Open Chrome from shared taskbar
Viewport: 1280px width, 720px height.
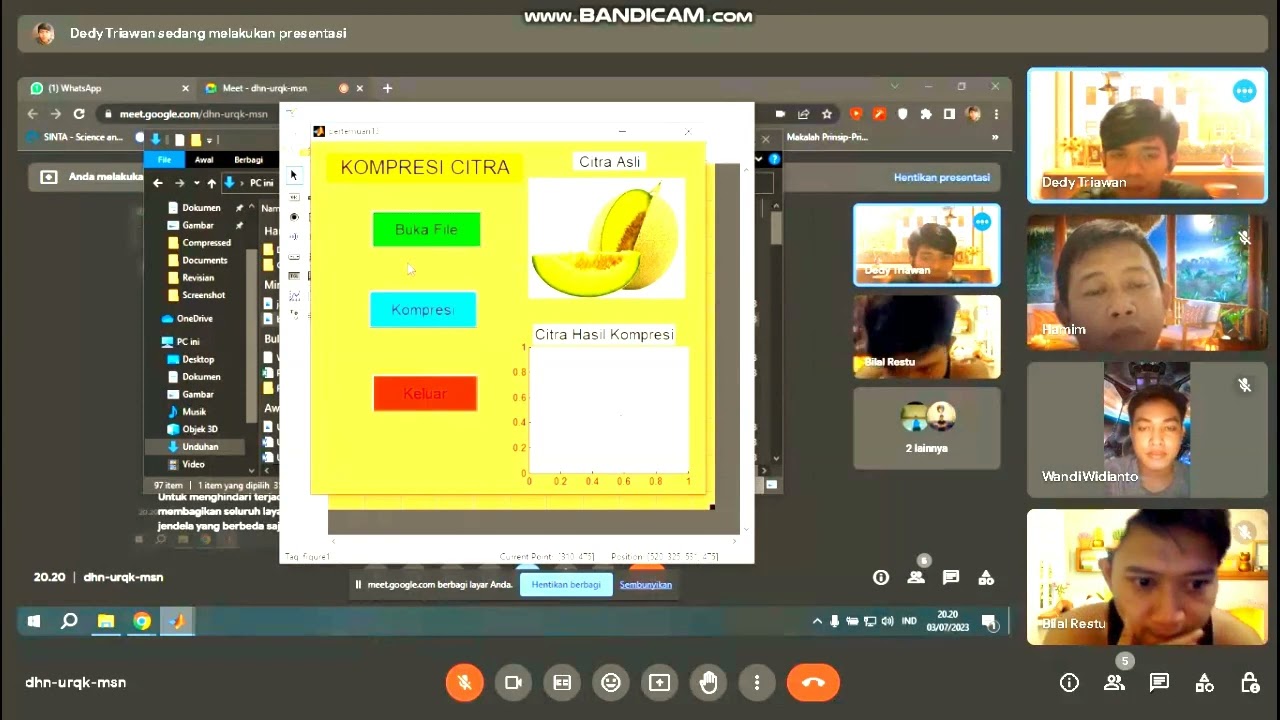142,621
